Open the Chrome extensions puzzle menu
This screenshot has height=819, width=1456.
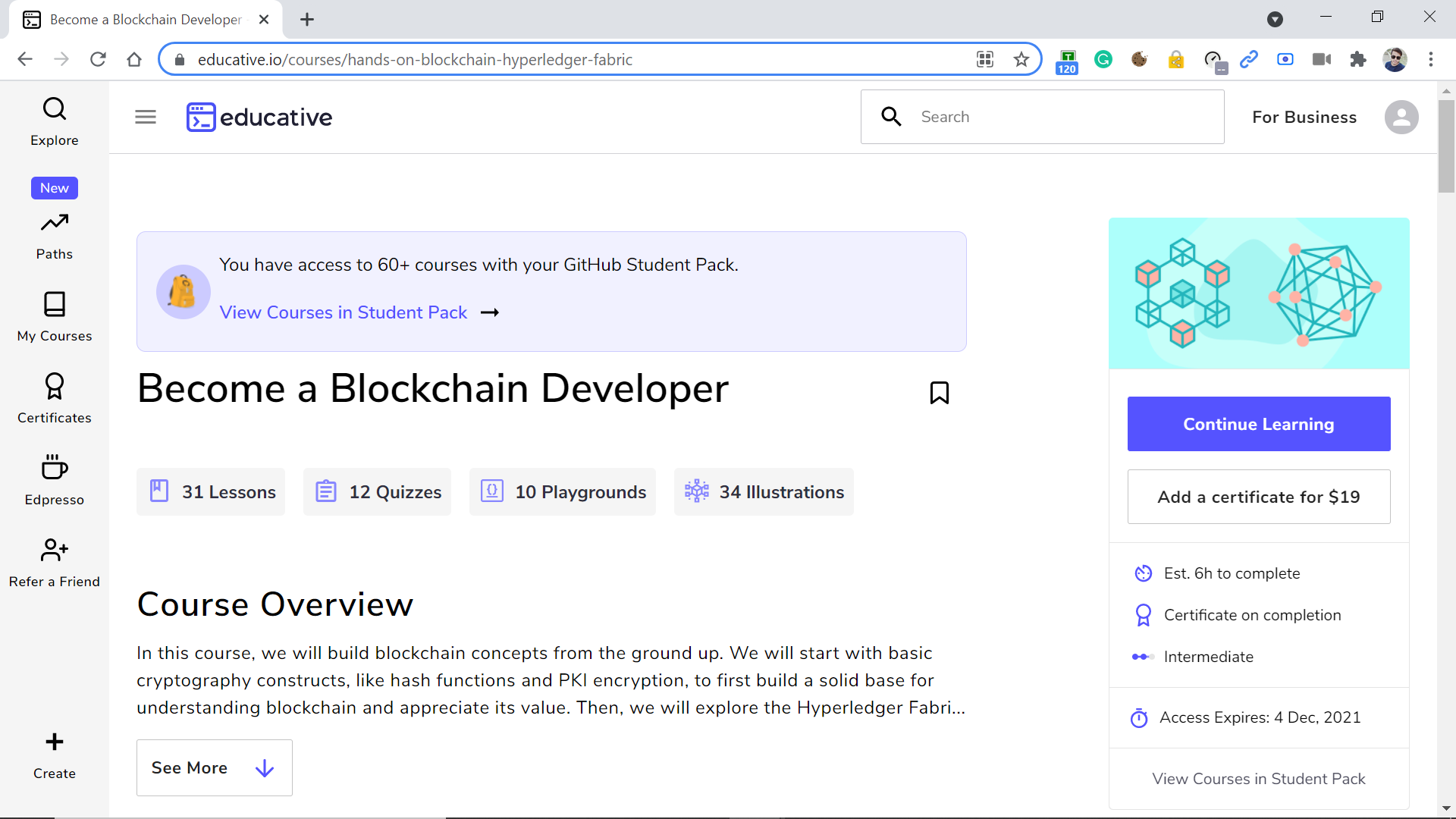pos(1357,60)
